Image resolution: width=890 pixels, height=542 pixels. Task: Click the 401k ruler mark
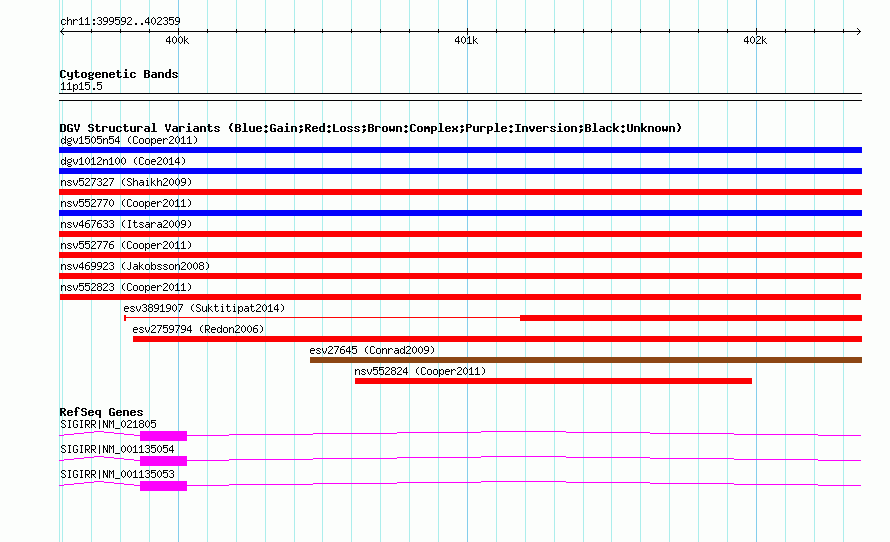tap(466, 40)
